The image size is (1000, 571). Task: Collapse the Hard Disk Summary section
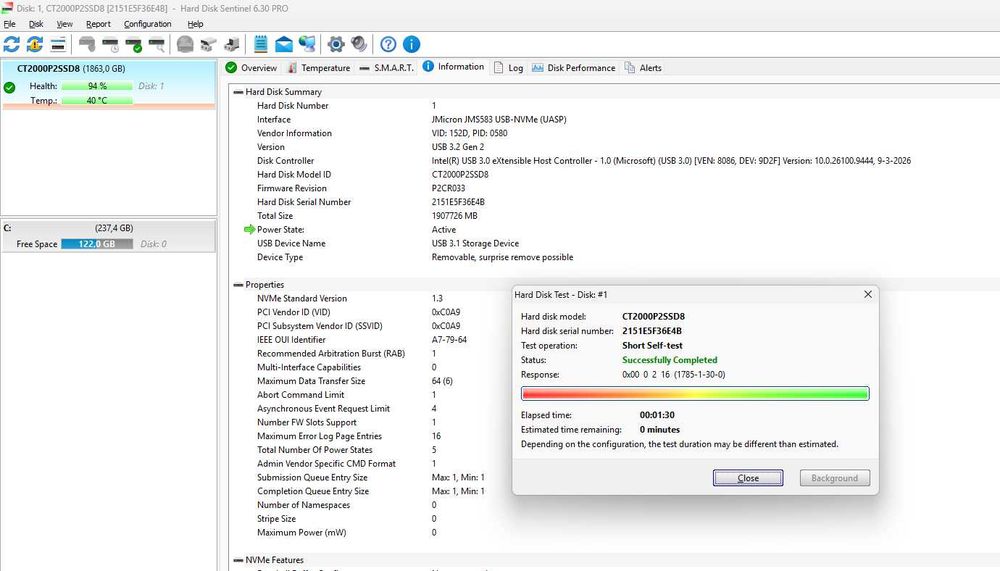238,92
